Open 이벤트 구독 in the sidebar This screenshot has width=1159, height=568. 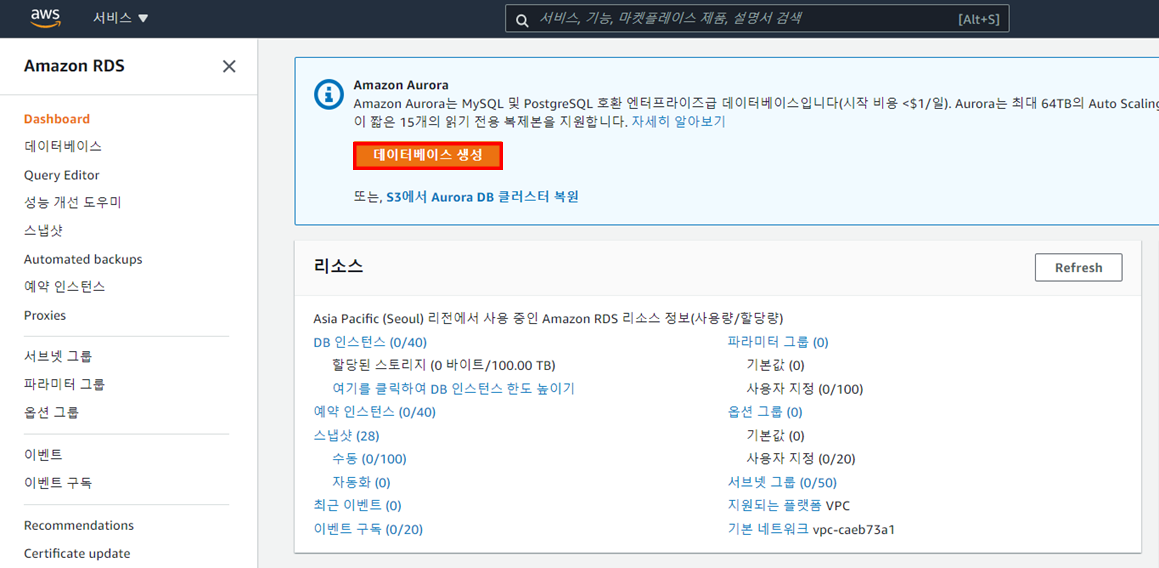(x=58, y=483)
